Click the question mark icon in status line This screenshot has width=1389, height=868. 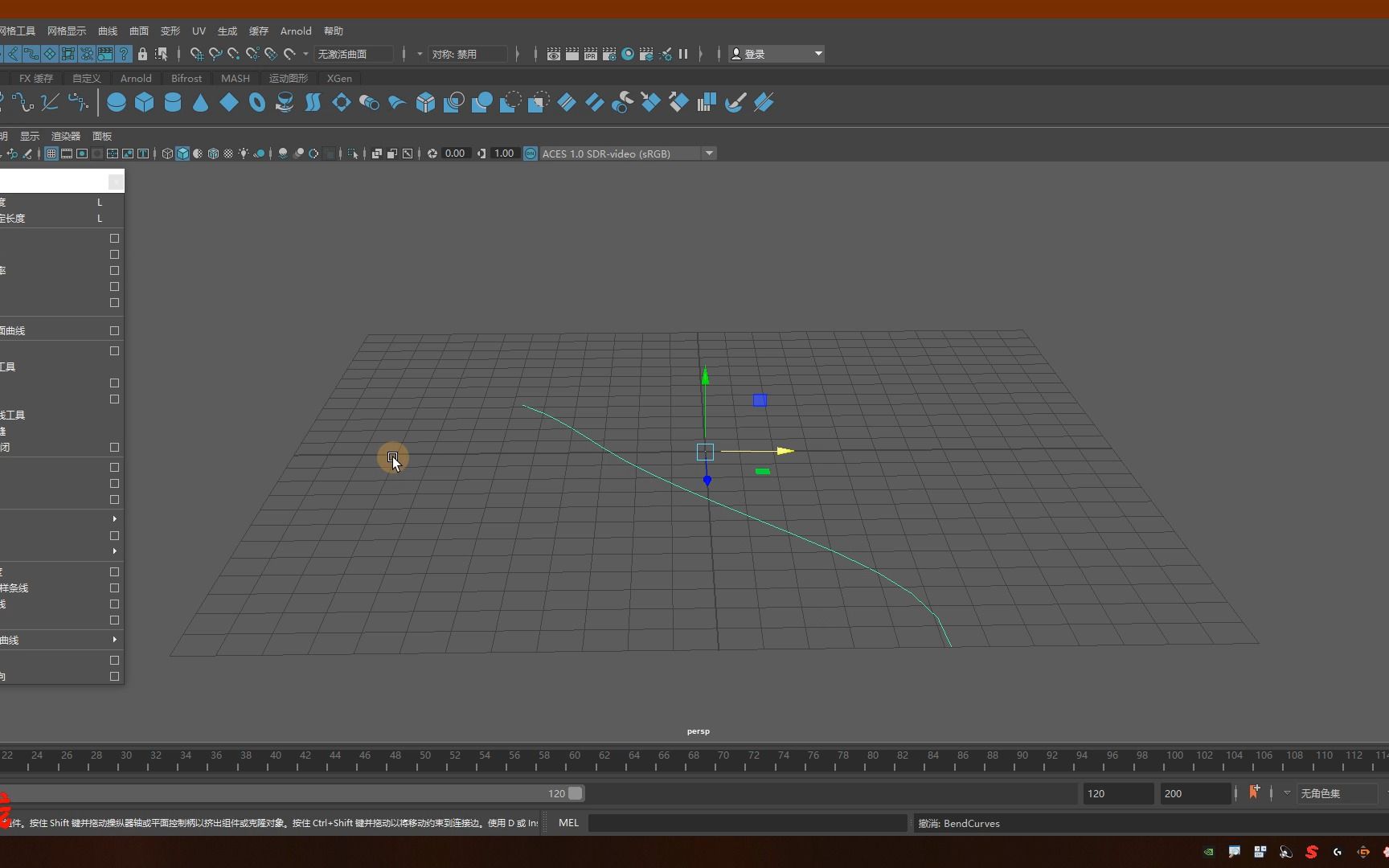124,55
